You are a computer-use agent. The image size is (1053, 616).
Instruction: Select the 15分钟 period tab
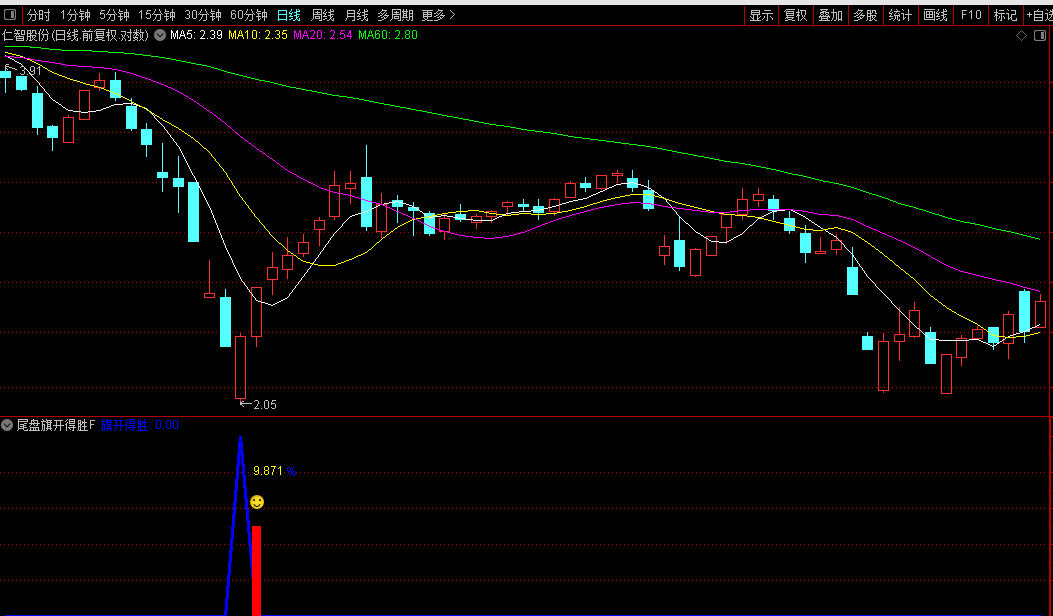156,15
